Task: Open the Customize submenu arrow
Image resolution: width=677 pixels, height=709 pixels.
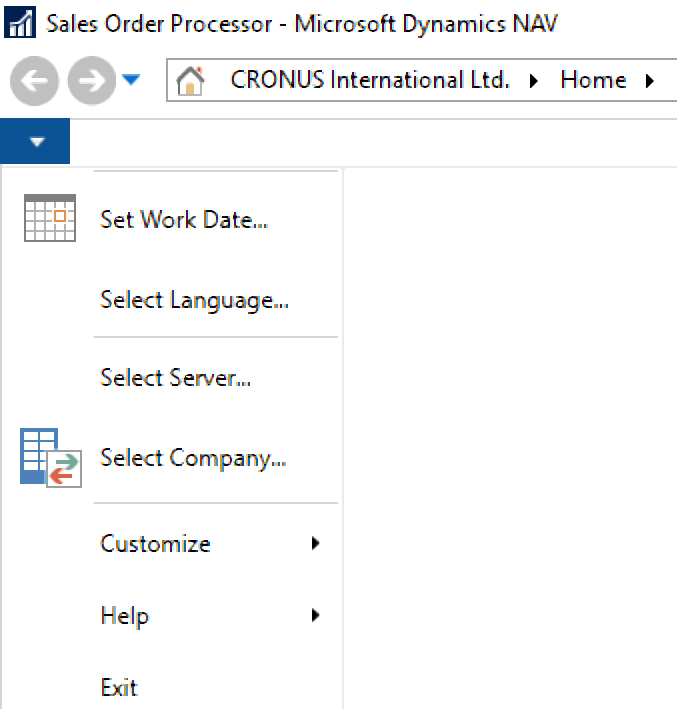Action: click(x=316, y=543)
